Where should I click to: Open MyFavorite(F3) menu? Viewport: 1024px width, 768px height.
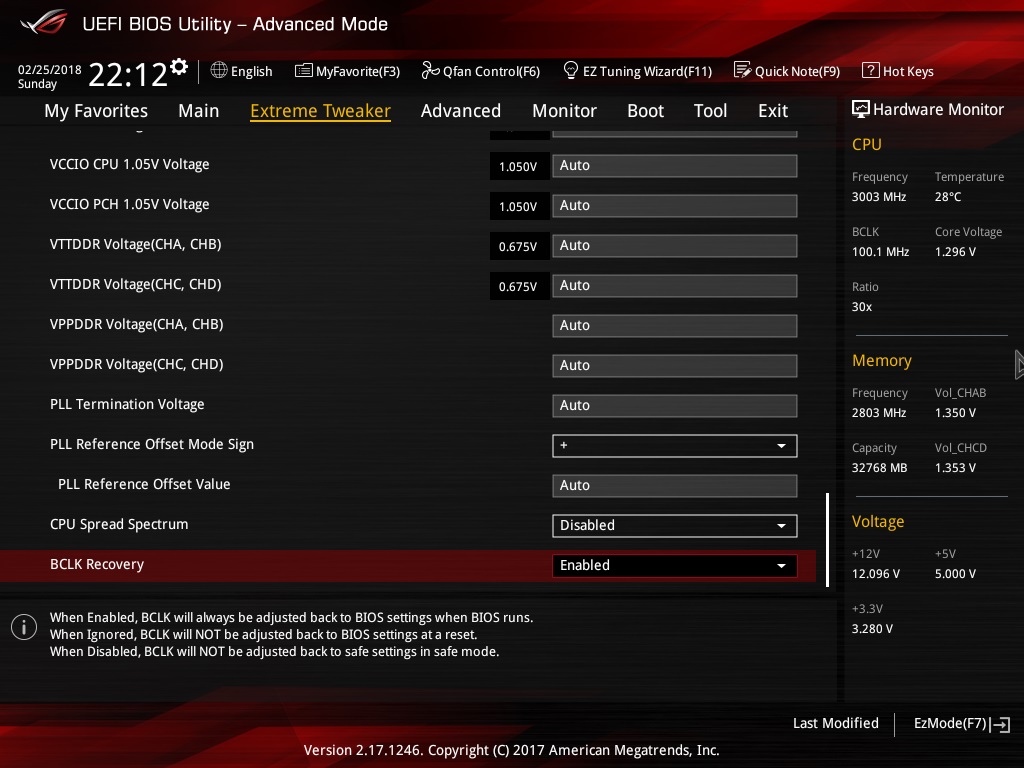(x=358, y=71)
